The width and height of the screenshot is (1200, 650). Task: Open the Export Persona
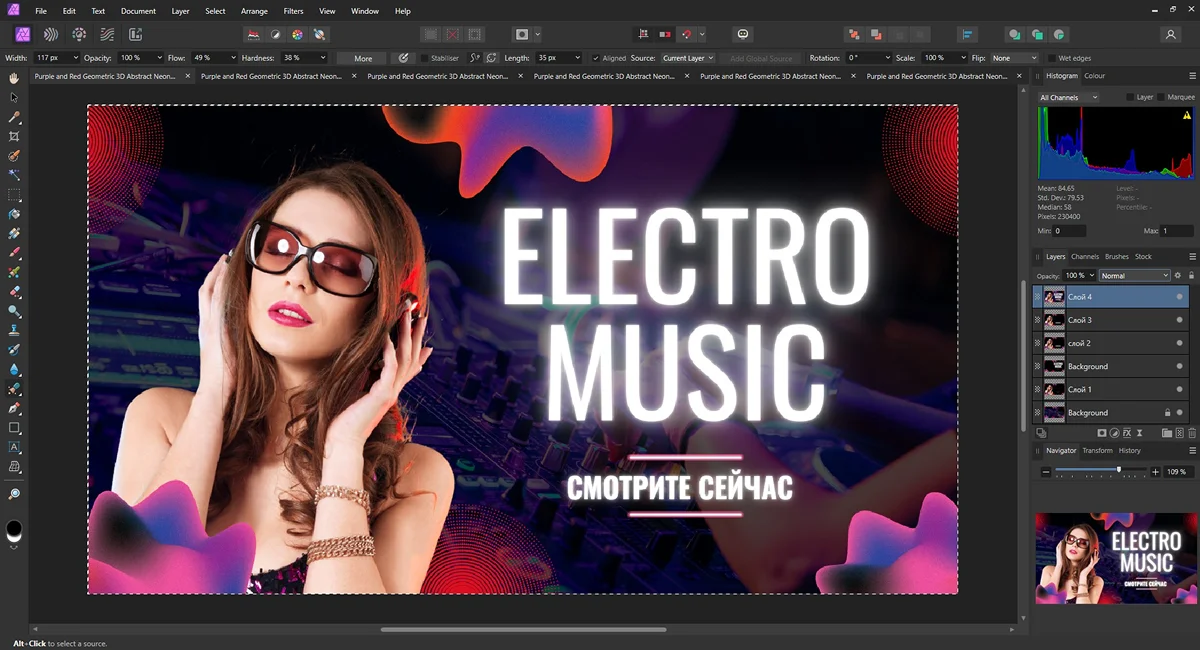[135, 35]
